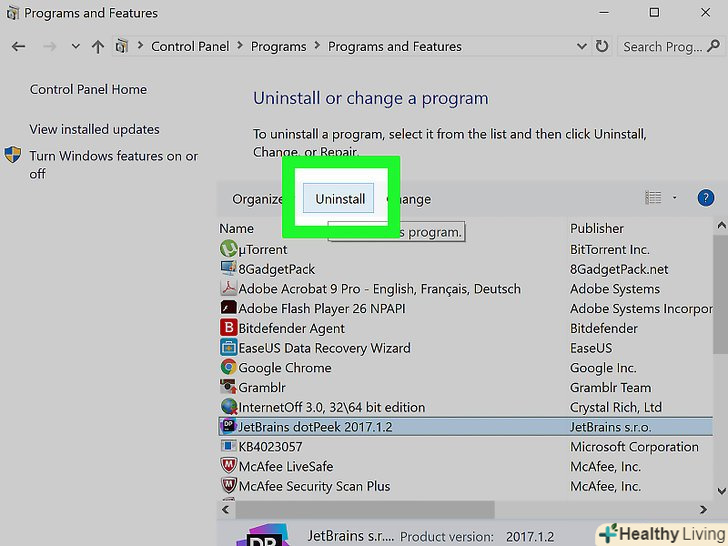Image resolution: width=728 pixels, height=546 pixels.
Task: Open the view options dropdown arrow
Action: [x=675, y=198]
